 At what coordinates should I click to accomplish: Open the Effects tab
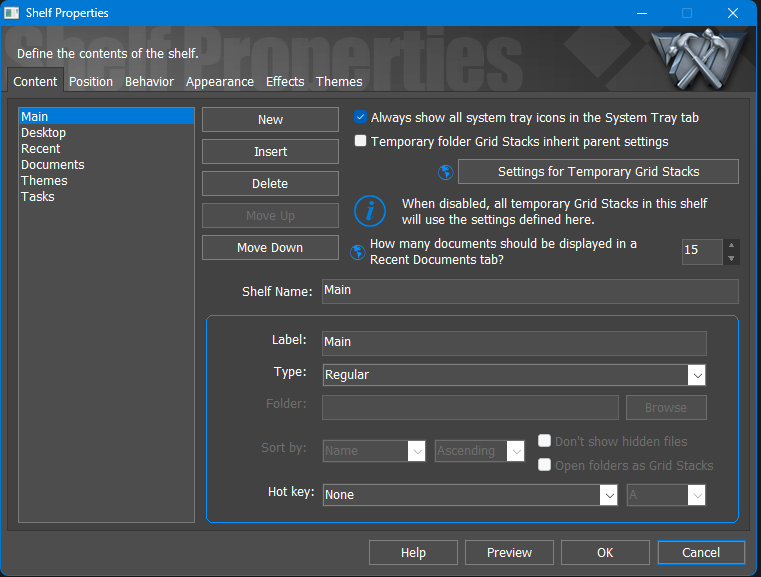point(285,82)
